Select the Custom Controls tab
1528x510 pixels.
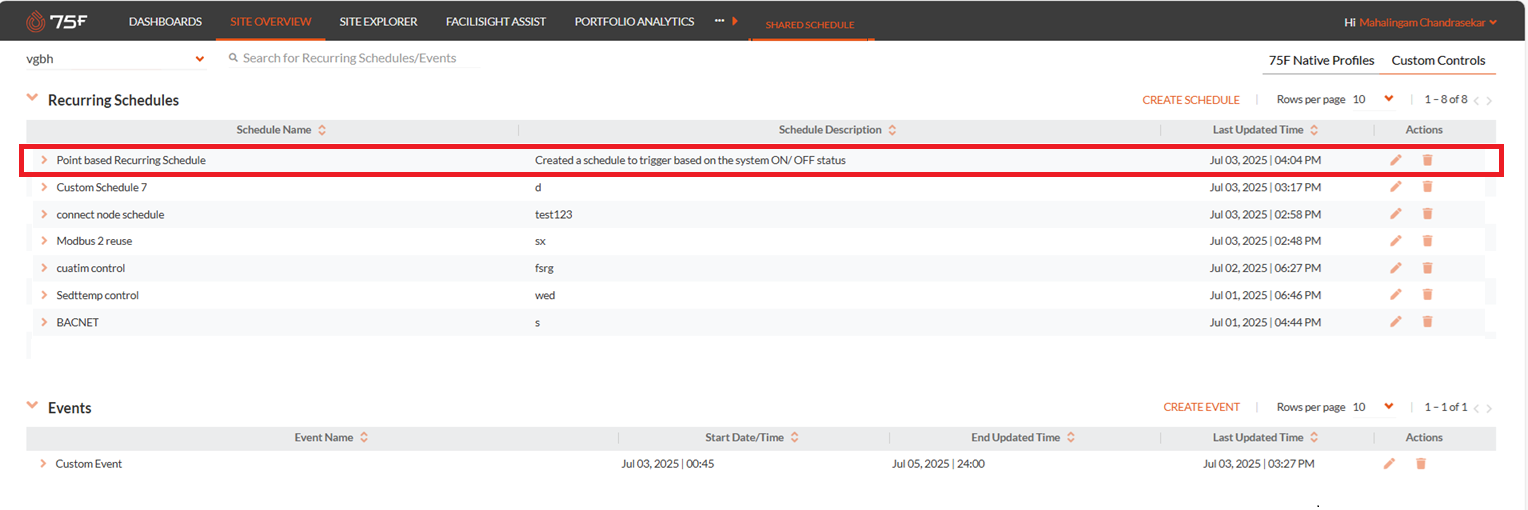click(1438, 61)
